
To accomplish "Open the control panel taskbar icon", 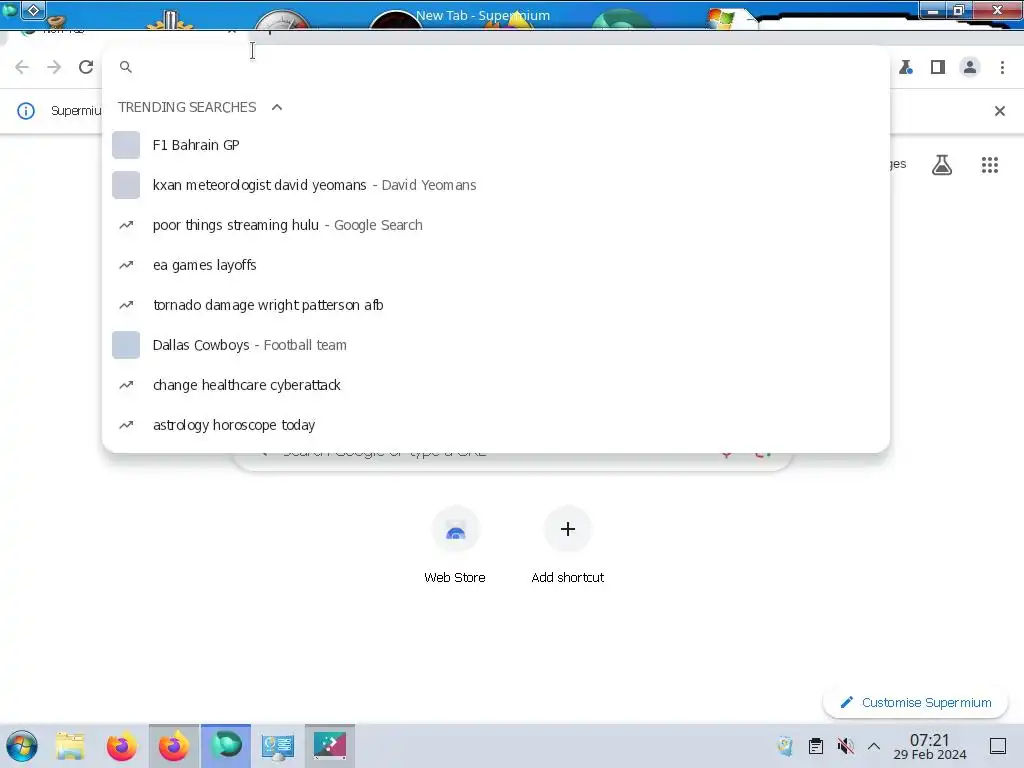I will (278, 746).
